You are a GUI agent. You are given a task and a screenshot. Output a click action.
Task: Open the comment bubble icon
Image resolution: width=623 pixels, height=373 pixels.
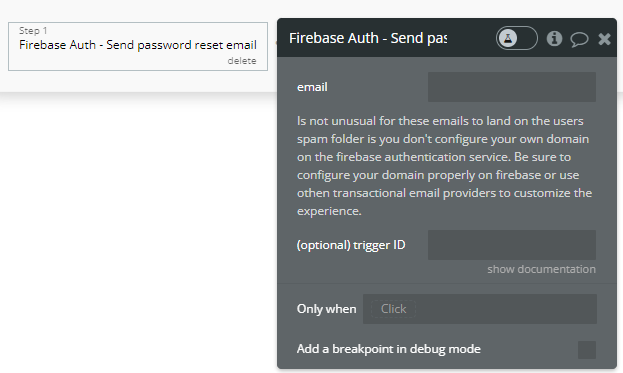click(x=579, y=39)
